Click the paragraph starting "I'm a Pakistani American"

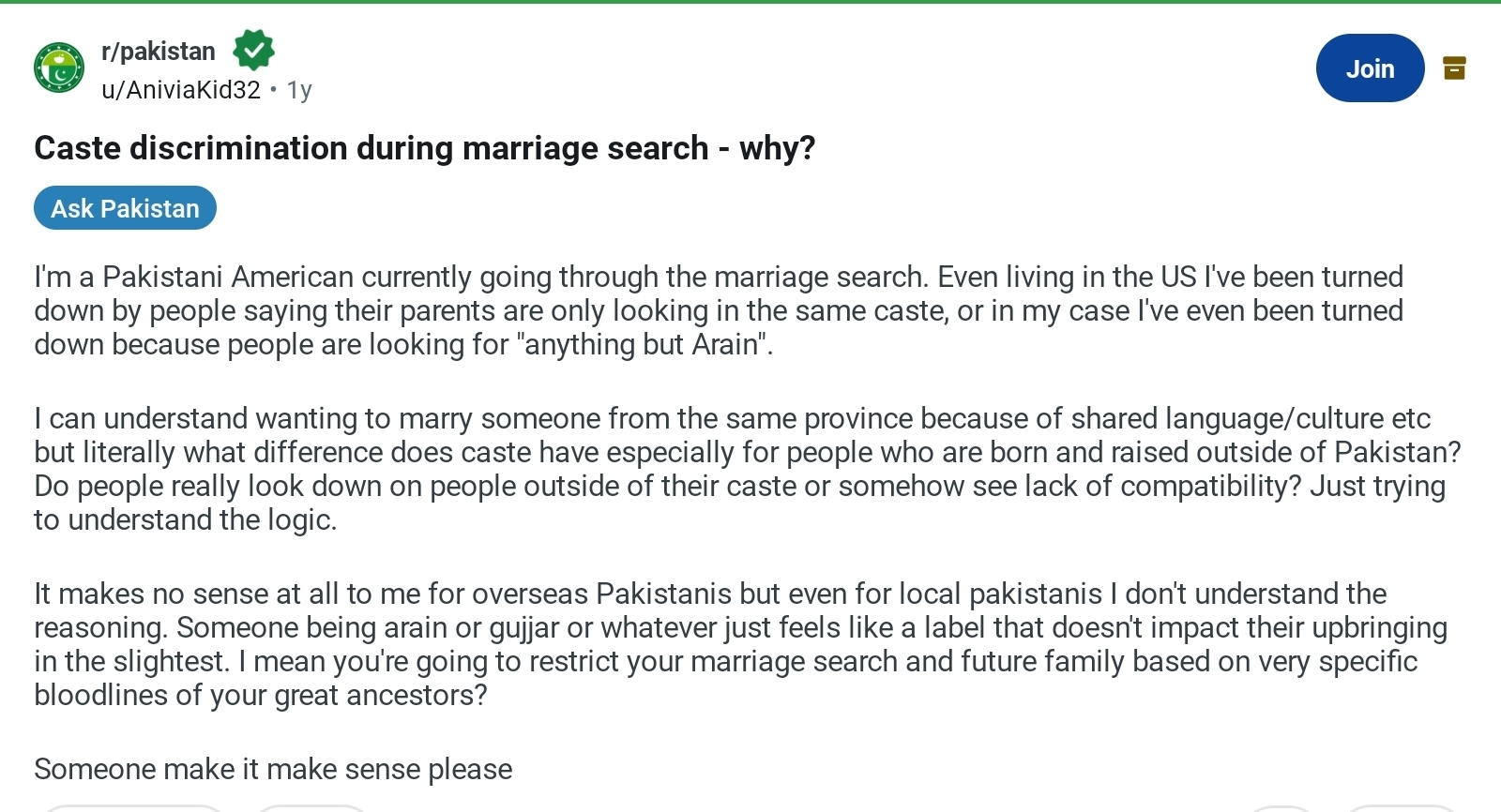pyautogui.click(x=720, y=310)
